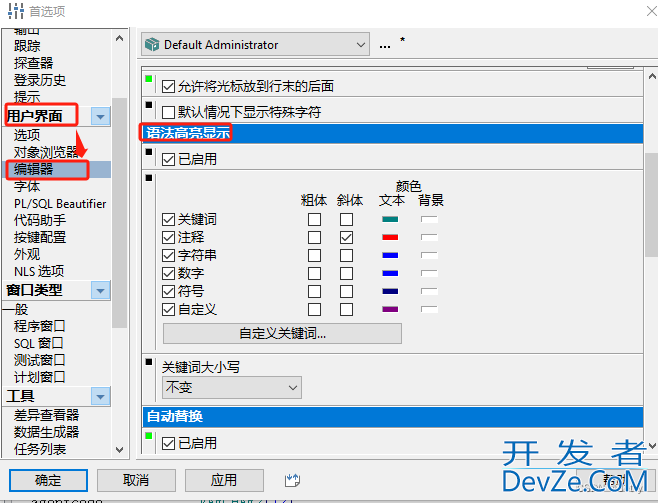Uncheck the 自定义 highlight checkbox
Screen dimensions: 658x503
168,309
